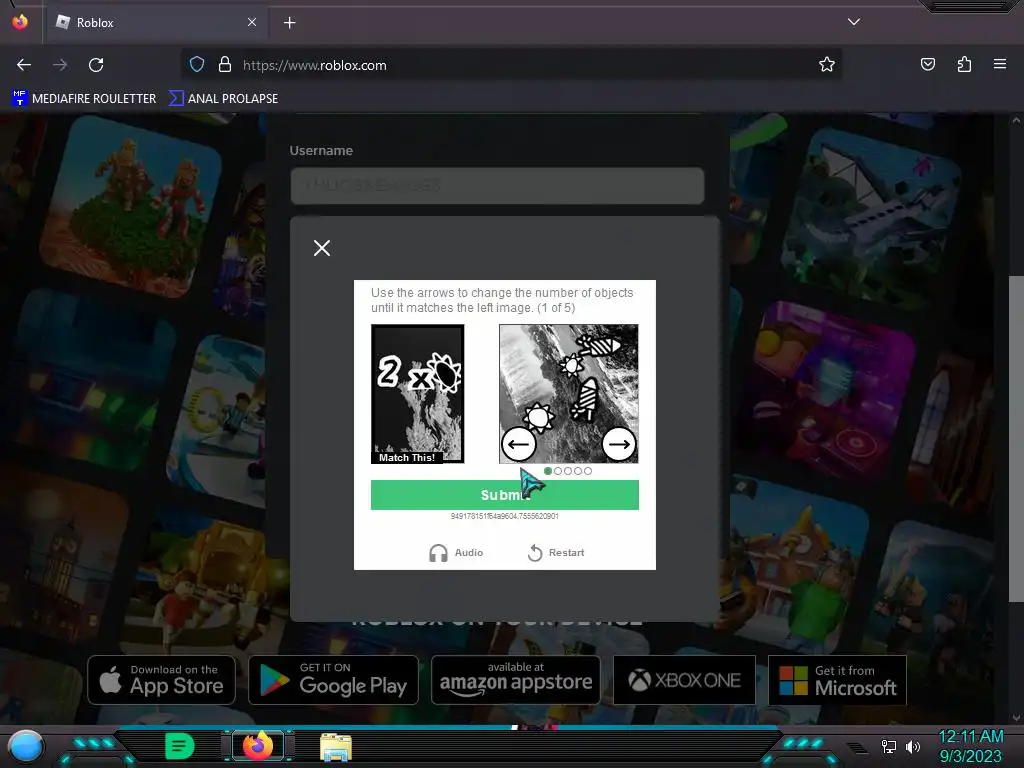This screenshot has width=1024, height=768.
Task: Open the Pocket save icon
Action: (x=927, y=64)
